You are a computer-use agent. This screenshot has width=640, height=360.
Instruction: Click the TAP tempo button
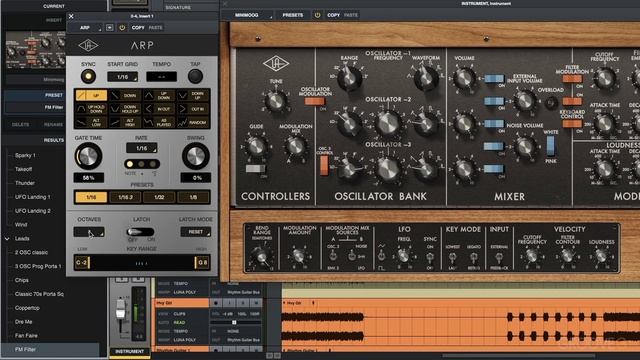coord(195,76)
